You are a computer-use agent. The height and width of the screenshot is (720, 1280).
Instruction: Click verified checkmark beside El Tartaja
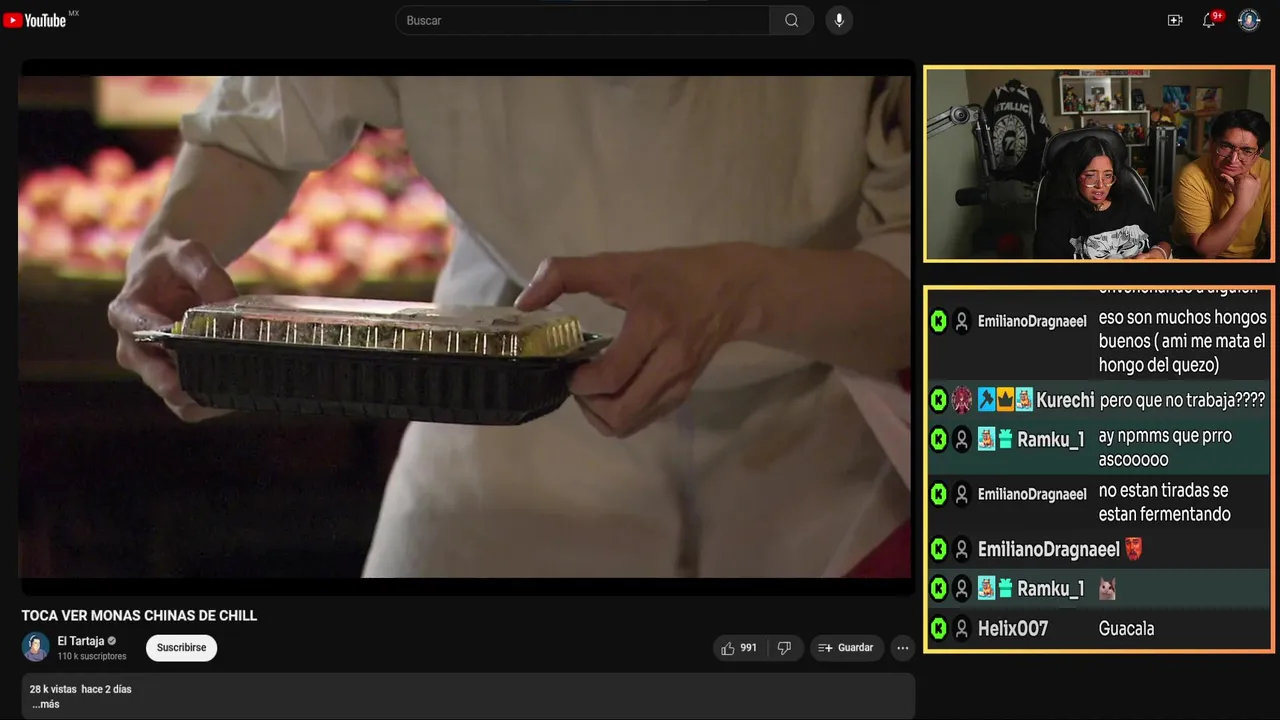(x=112, y=641)
